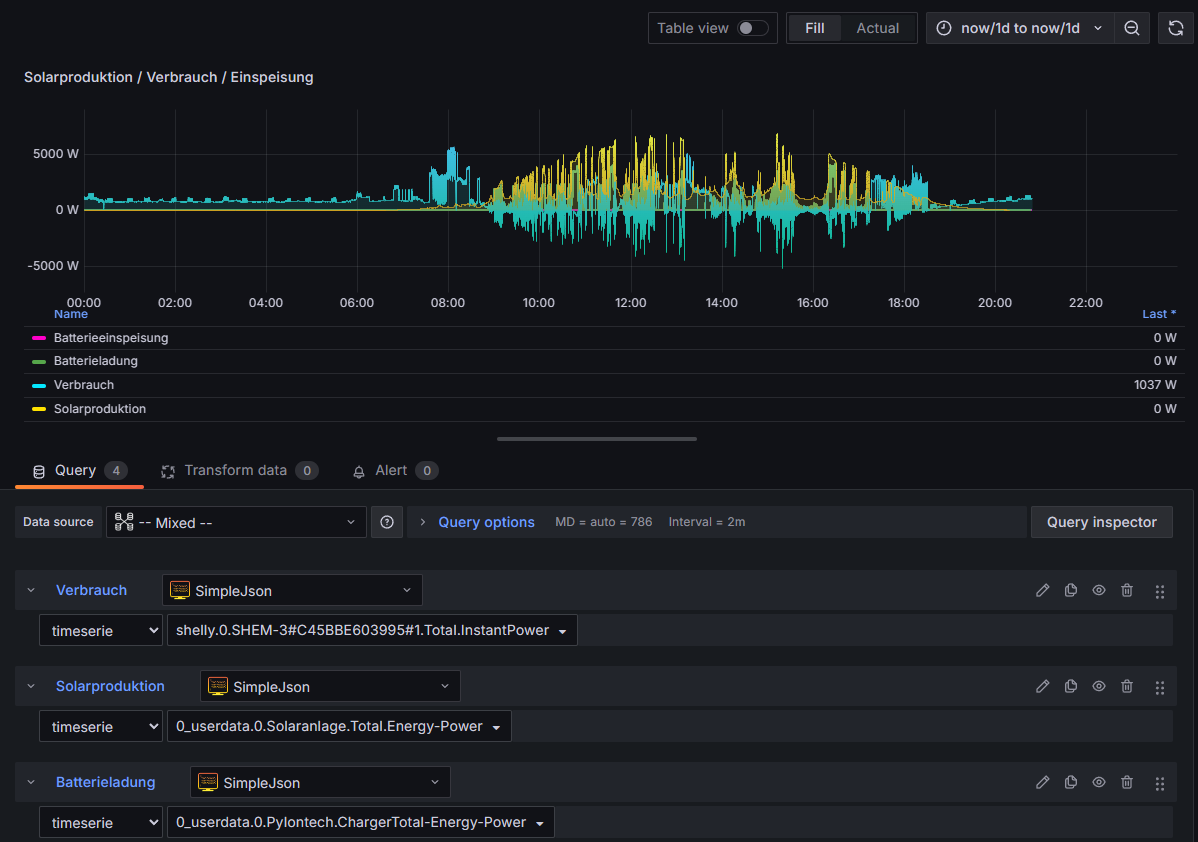
Task: Toggle the Table view switch
Action: pyautogui.click(x=752, y=28)
